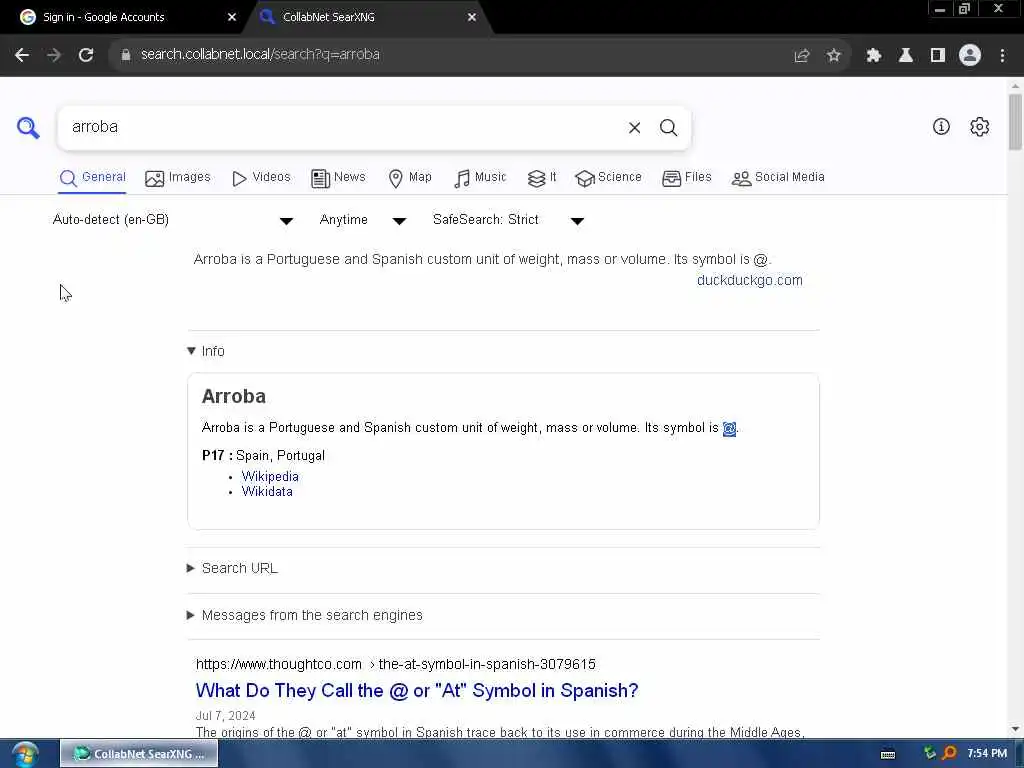Viewport: 1024px width, 768px height.
Task: Click the Chrome labs flask icon
Action: (x=905, y=55)
